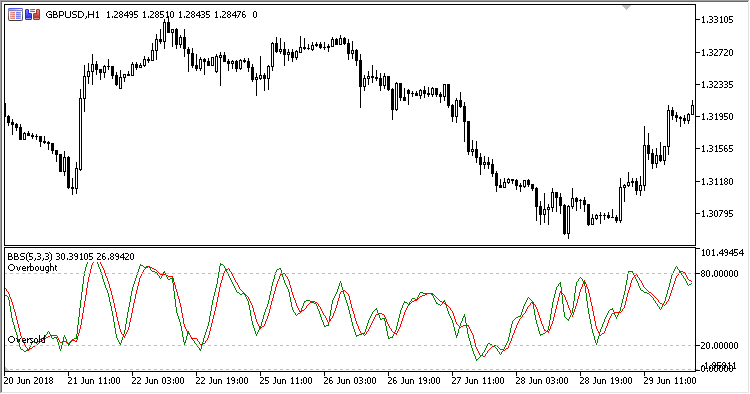This screenshot has width=750, height=394.
Task: Click the 1.28435 low price value
Action: [x=194, y=15]
